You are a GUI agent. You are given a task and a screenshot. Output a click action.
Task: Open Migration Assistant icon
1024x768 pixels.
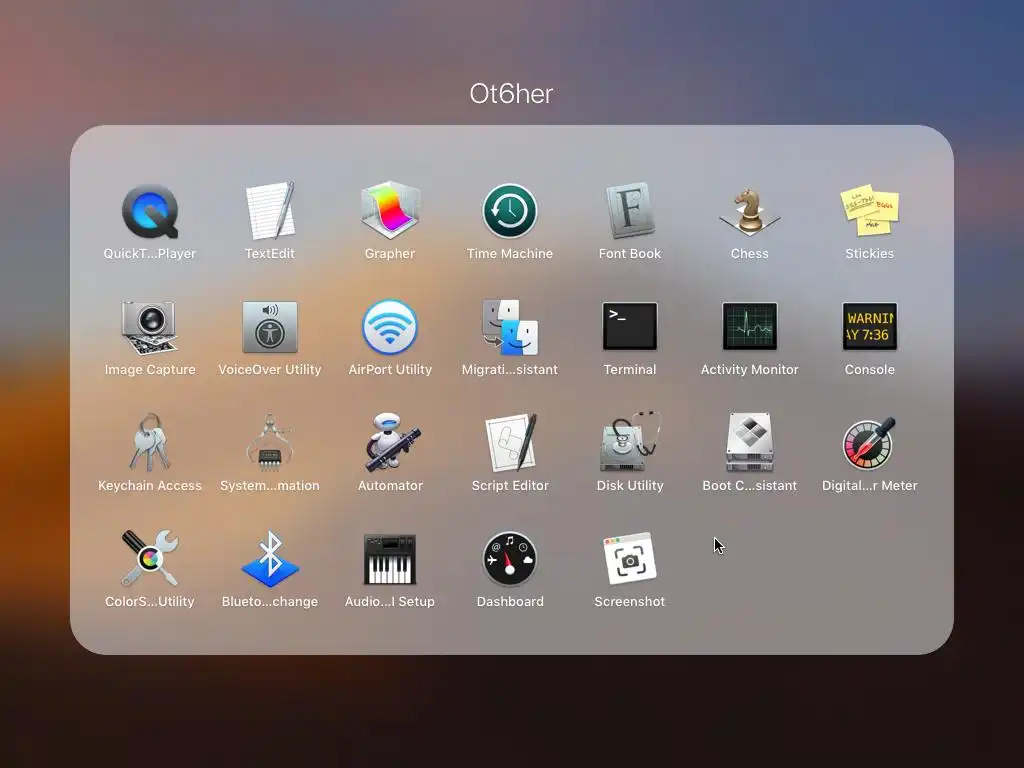click(x=510, y=327)
